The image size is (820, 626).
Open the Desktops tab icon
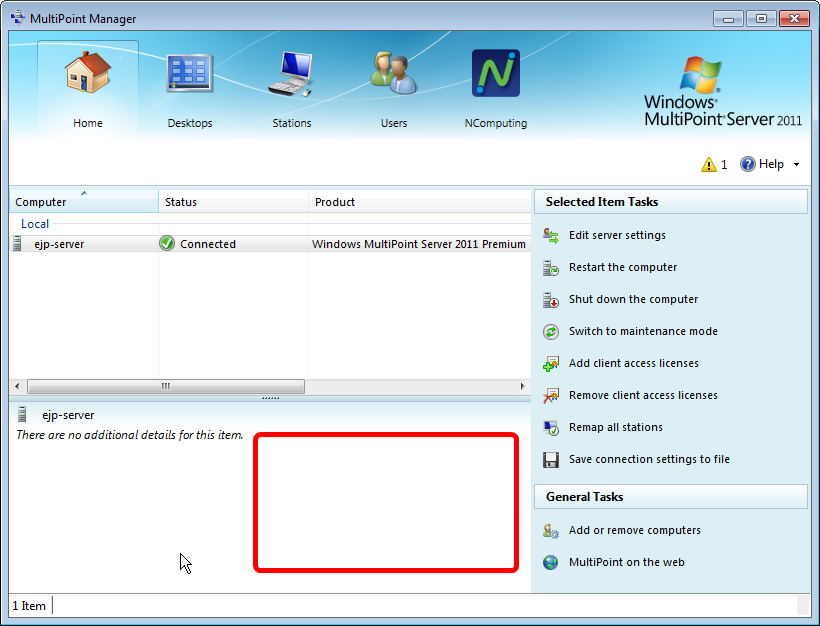coord(190,73)
